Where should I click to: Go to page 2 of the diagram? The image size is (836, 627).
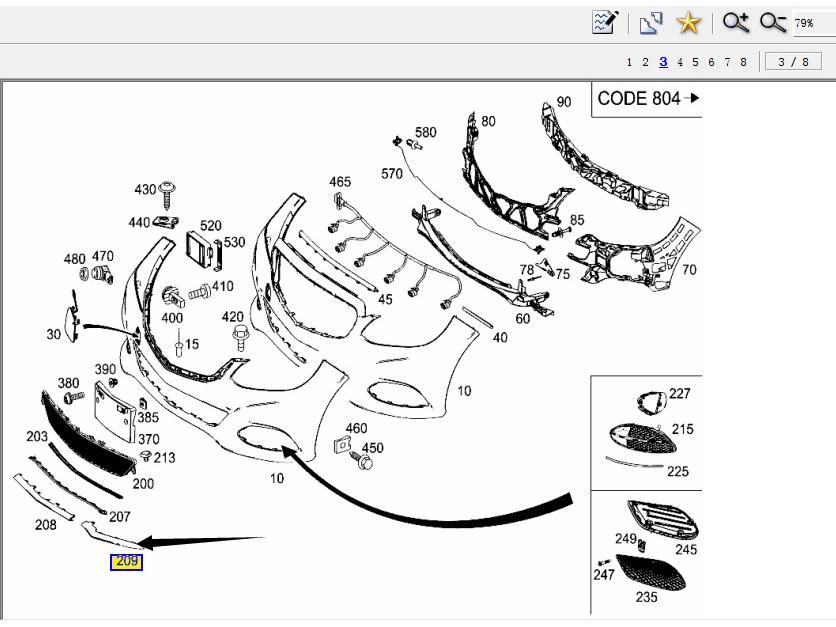coord(646,62)
